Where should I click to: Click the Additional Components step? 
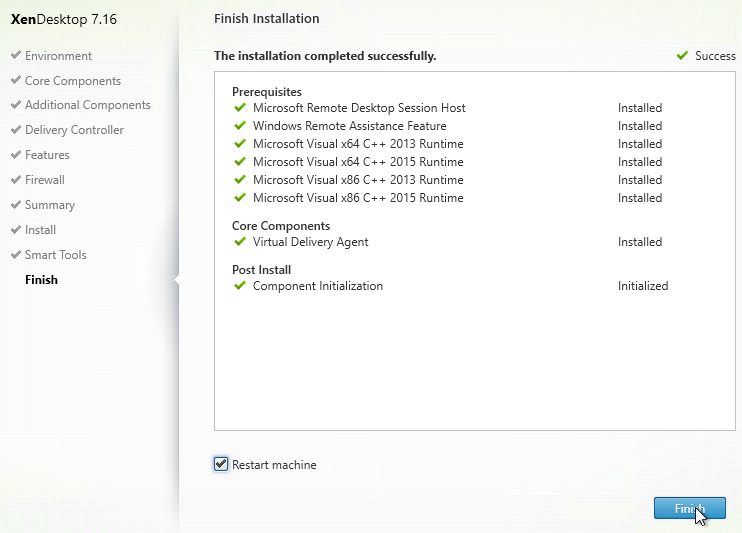click(x=88, y=105)
